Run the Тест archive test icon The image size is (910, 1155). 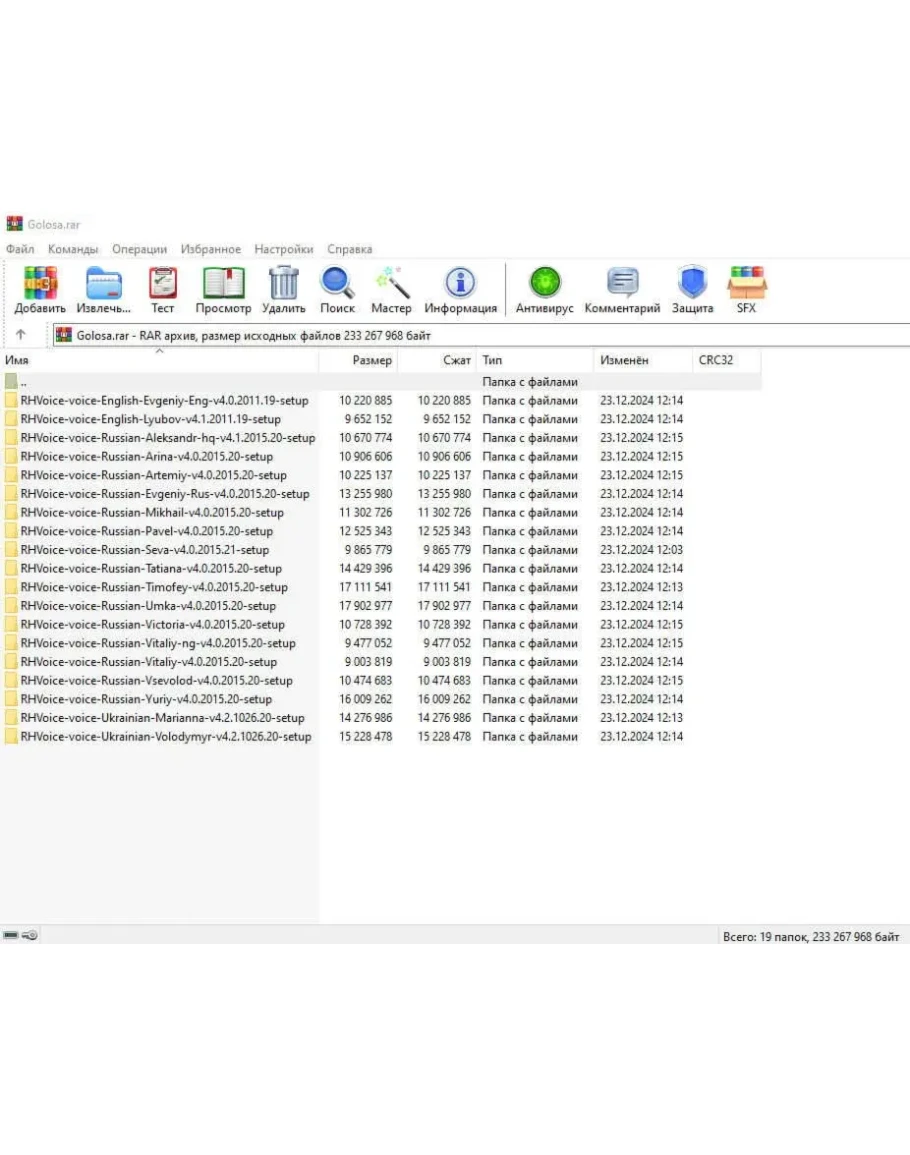162,284
